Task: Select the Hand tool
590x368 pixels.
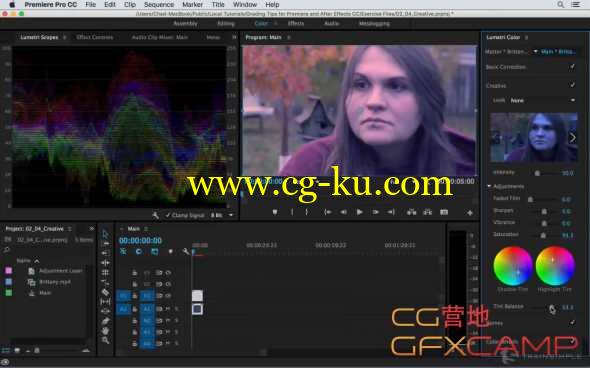Action: point(105,331)
